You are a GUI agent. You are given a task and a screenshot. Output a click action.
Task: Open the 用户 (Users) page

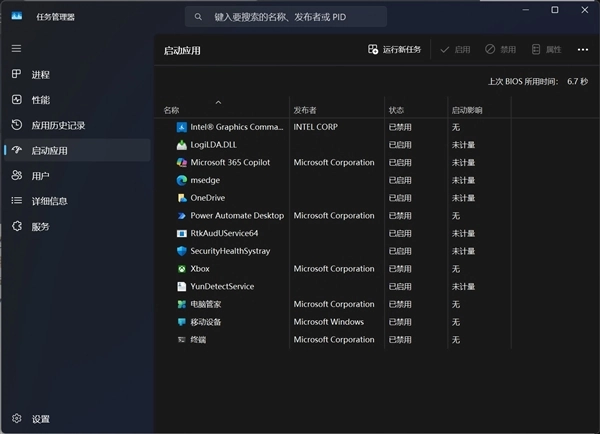[x=40, y=176]
